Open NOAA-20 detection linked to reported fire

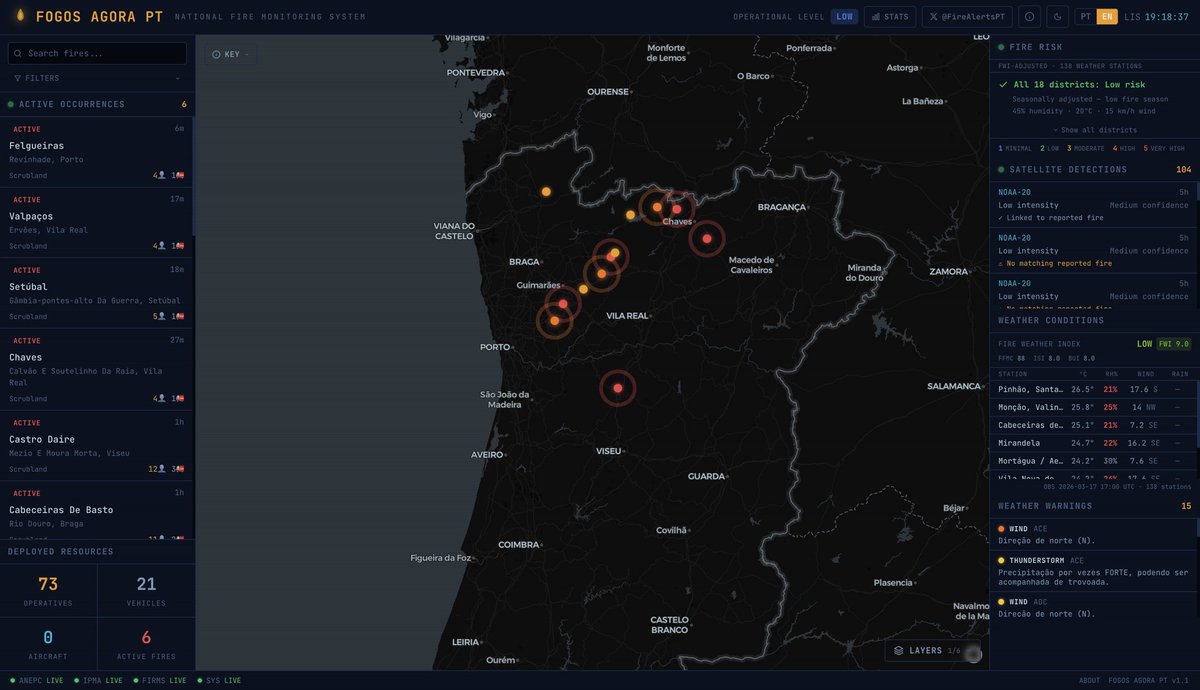point(1094,204)
